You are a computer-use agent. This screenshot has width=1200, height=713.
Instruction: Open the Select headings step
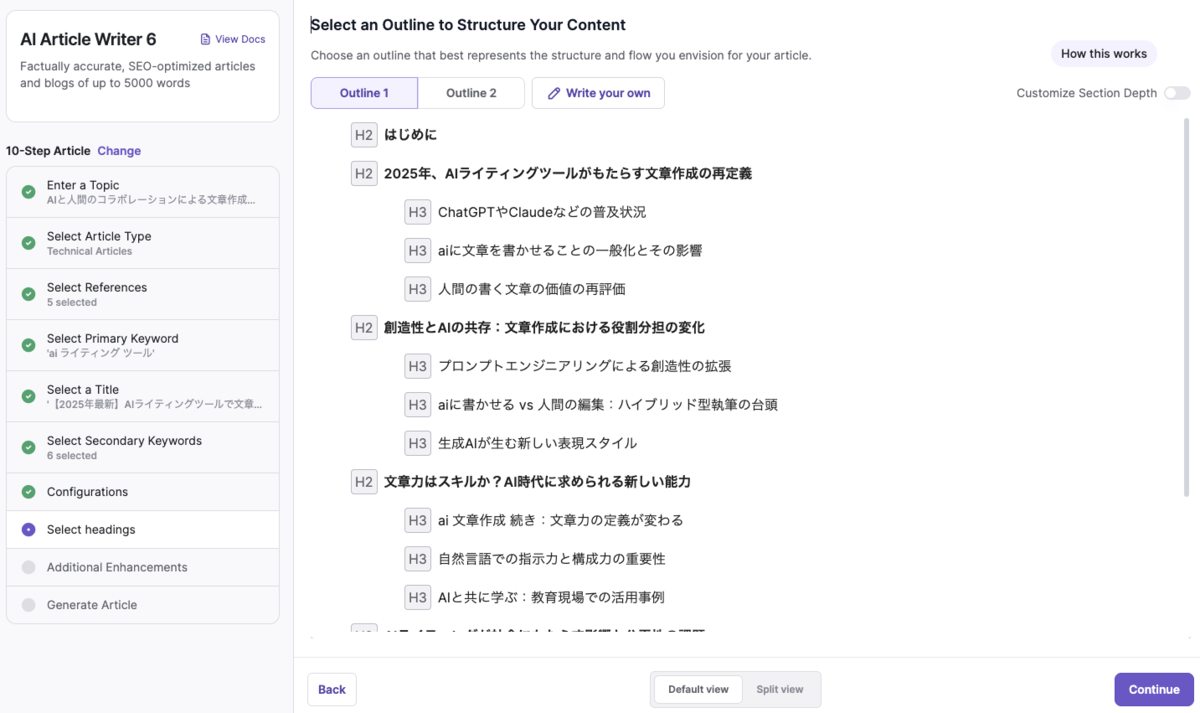tap(143, 530)
